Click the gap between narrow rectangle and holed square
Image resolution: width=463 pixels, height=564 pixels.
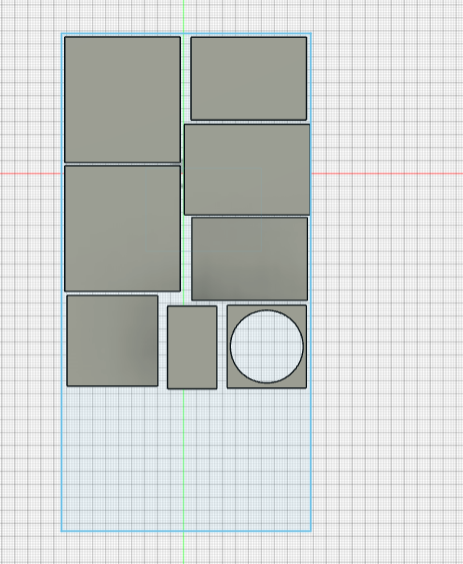click(x=222, y=347)
